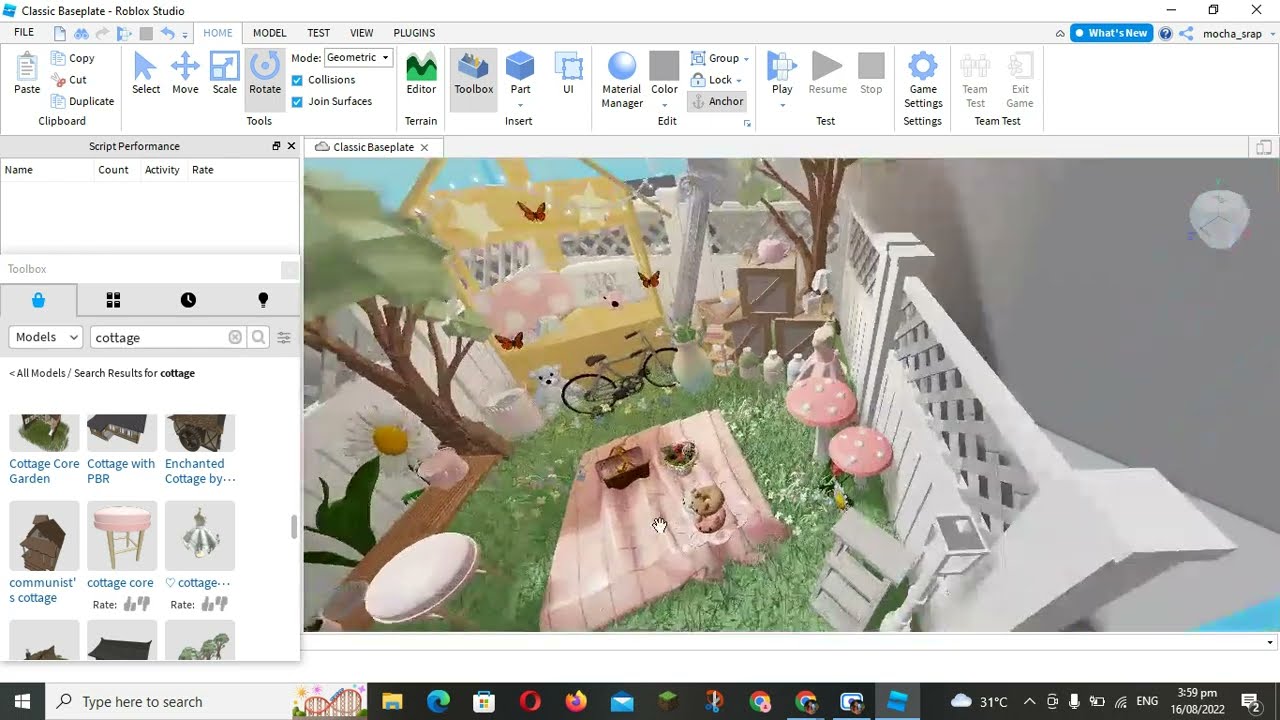Switch to the HOME ribbon tab
The width and height of the screenshot is (1280, 720).
point(218,33)
